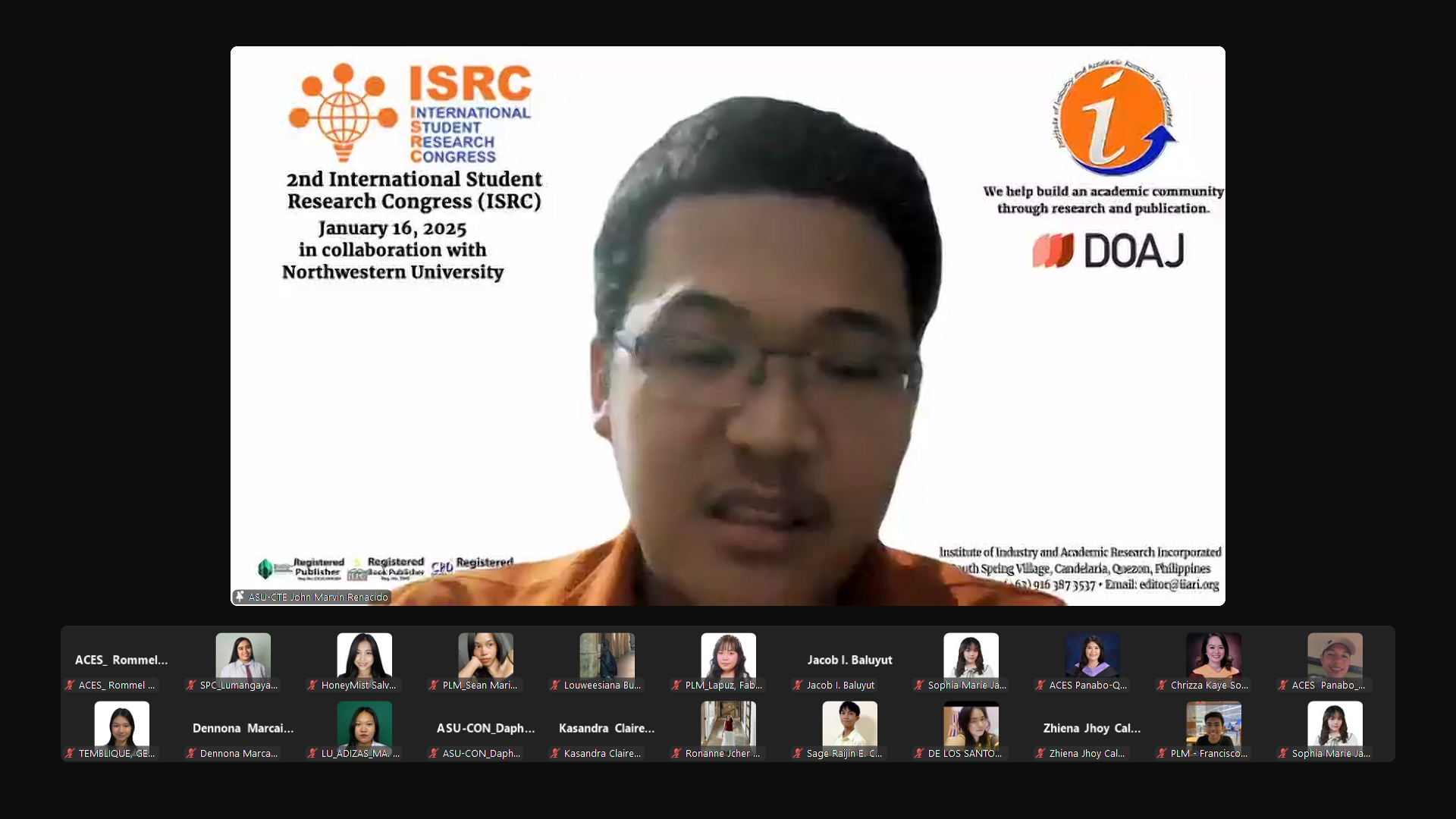Click Kasandra Claire's muted microphone icon
Viewport: 1456px width, 819px height.
coord(555,754)
